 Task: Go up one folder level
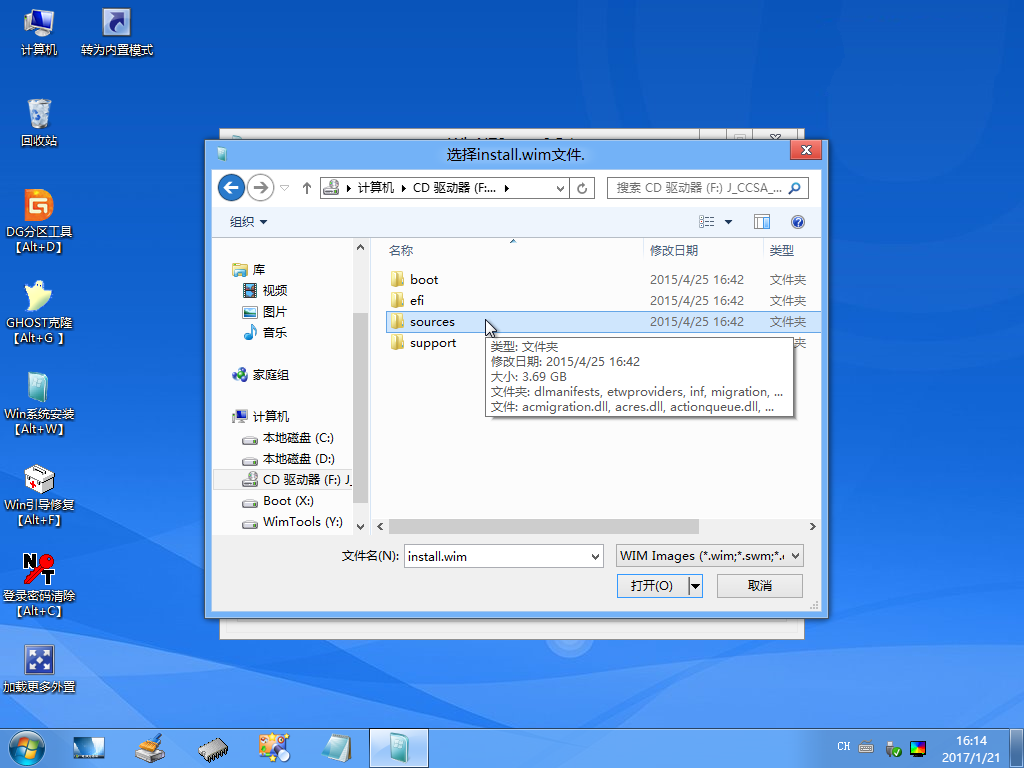[x=307, y=188]
